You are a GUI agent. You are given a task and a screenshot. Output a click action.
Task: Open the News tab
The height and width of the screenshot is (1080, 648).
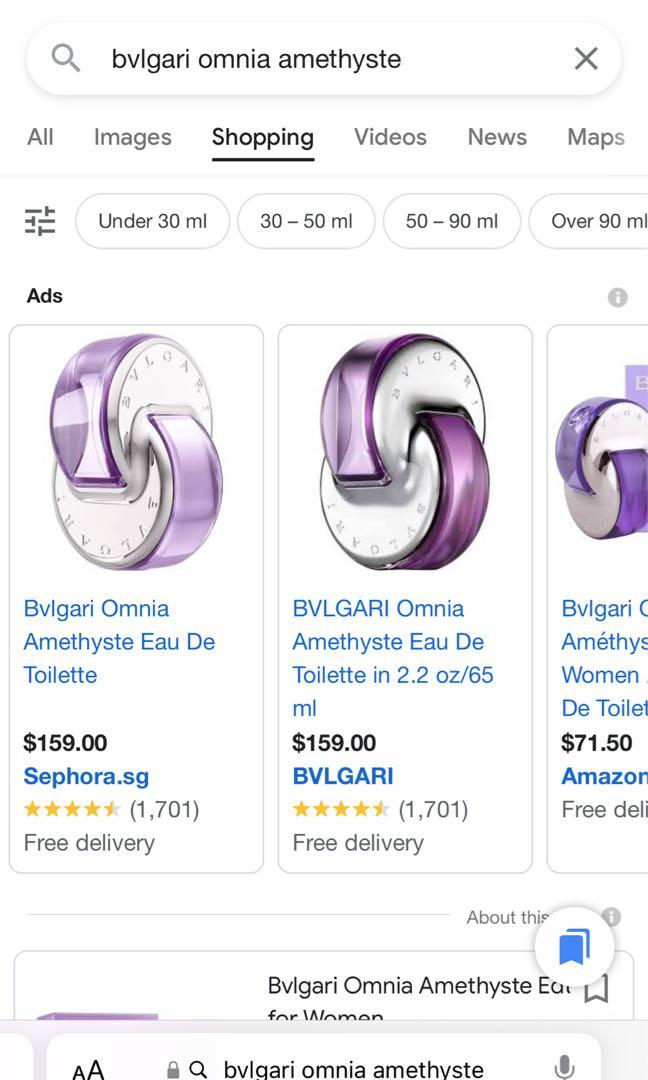tap(497, 137)
